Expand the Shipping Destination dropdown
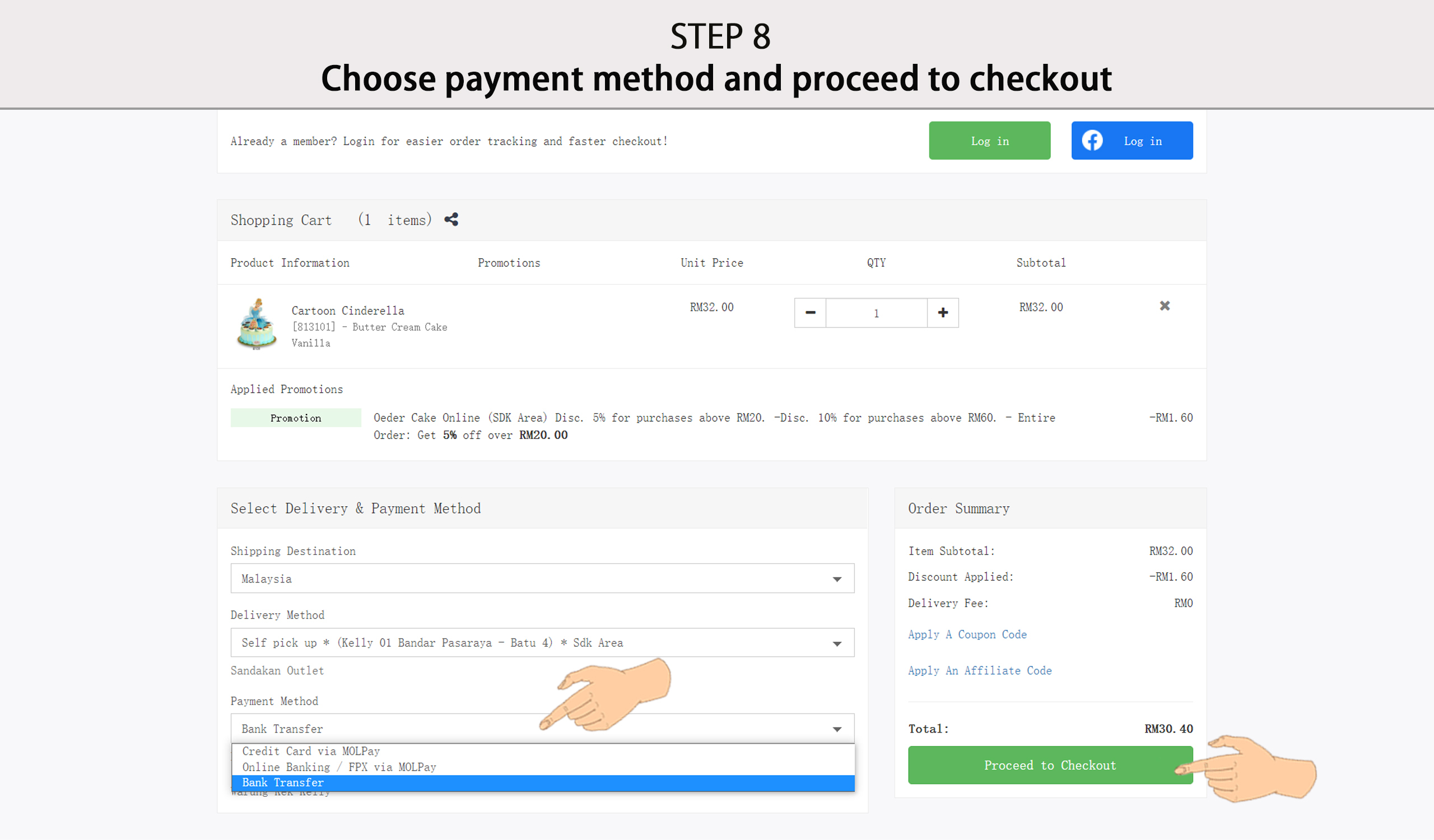 (x=542, y=578)
